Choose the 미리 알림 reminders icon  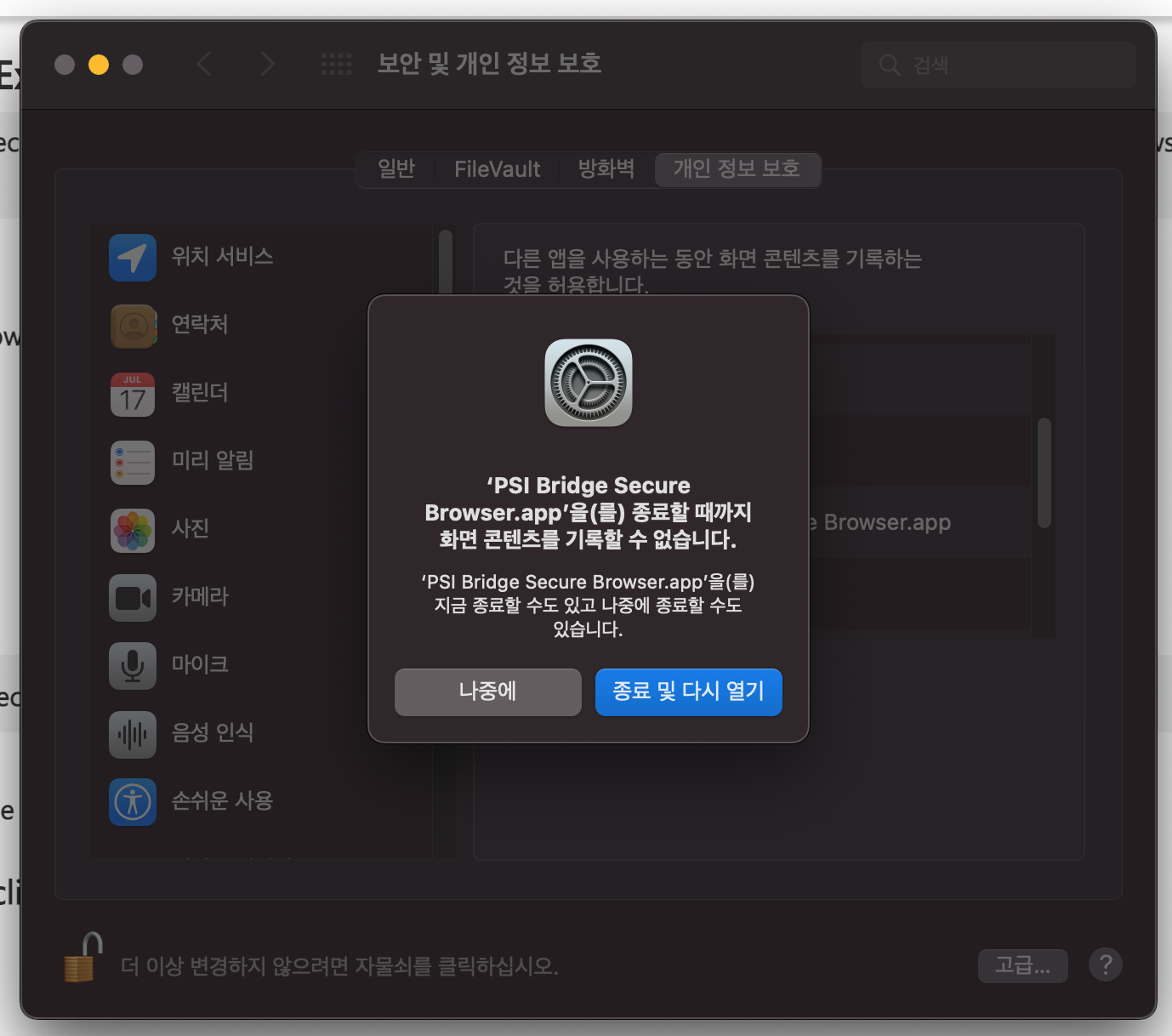[x=133, y=462]
